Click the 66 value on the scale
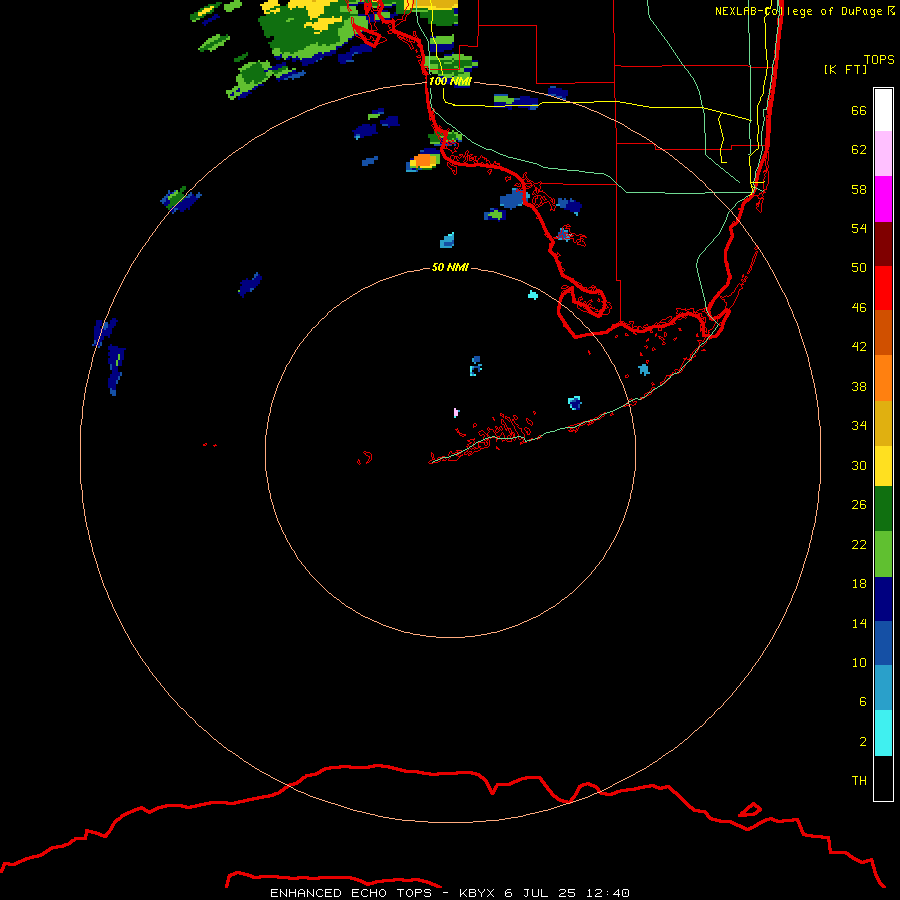Image resolution: width=900 pixels, height=900 pixels. click(859, 110)
